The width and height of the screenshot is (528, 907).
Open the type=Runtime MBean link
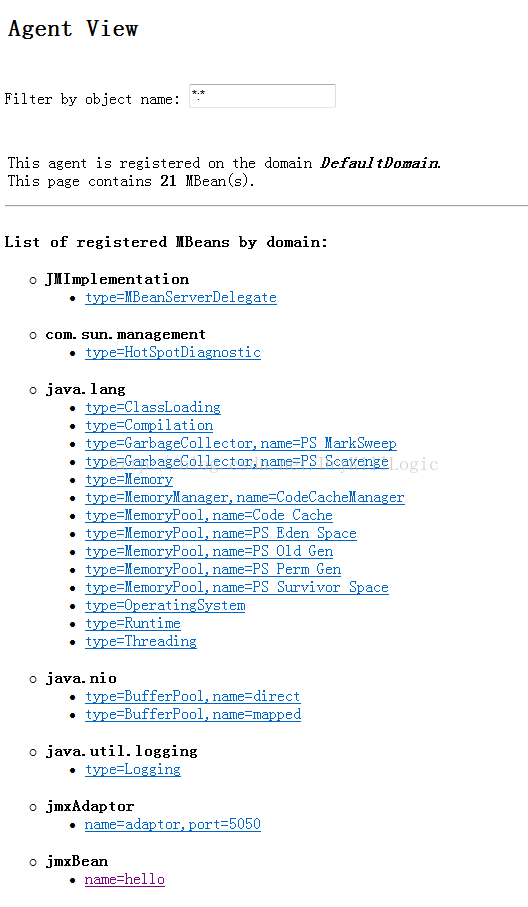[132, 623]
